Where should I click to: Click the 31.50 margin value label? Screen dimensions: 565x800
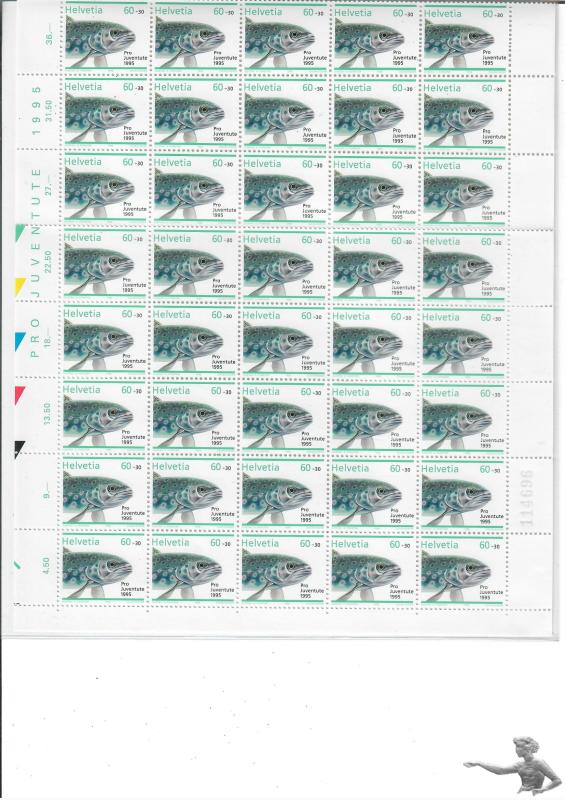[x=48, y=110]
